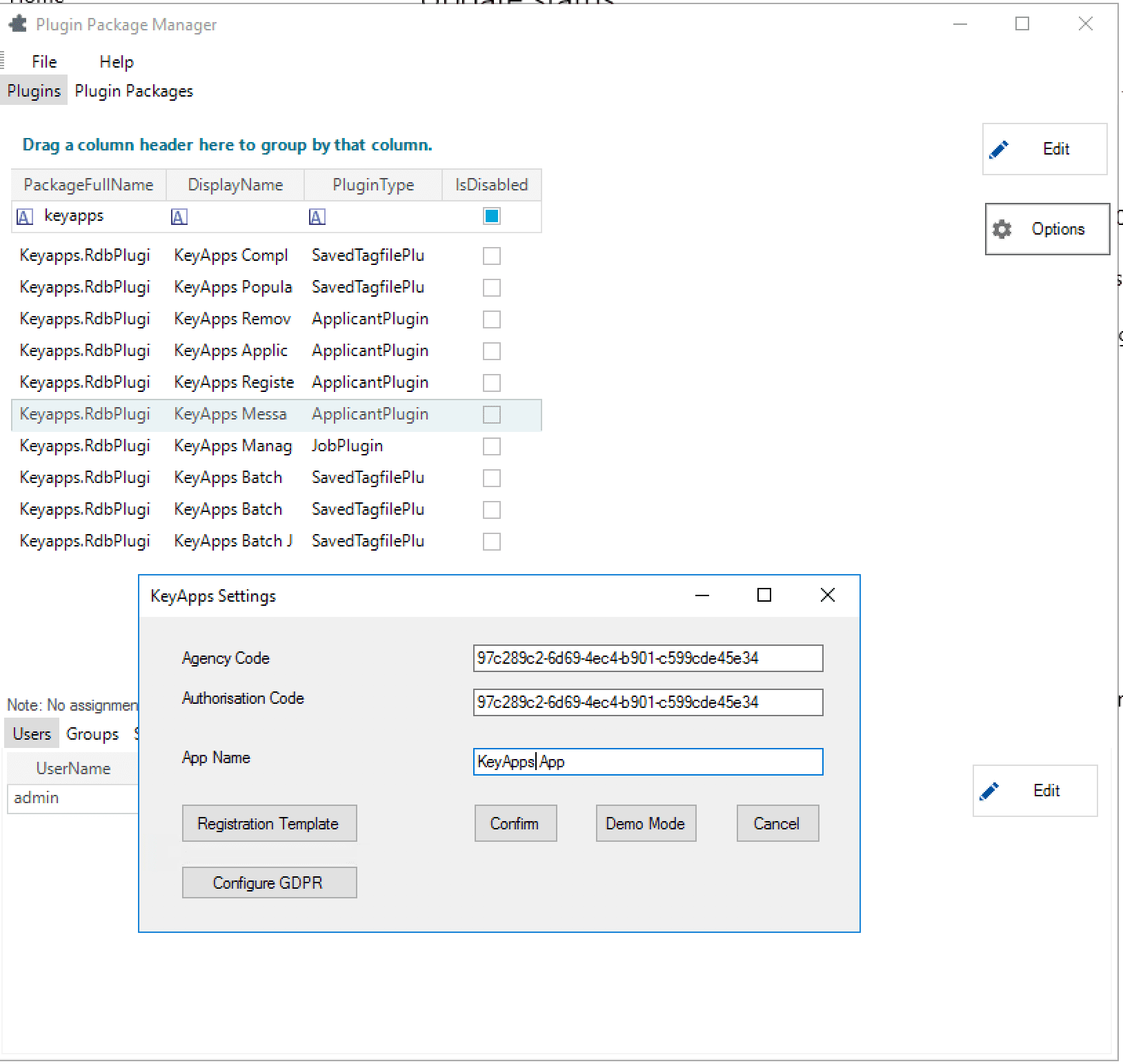Image resolution: width=1123 pixels, height=1064 pixels.
Task: Tick IsDisabled for KeyApps Batch J row
Action: pos(492,542)
